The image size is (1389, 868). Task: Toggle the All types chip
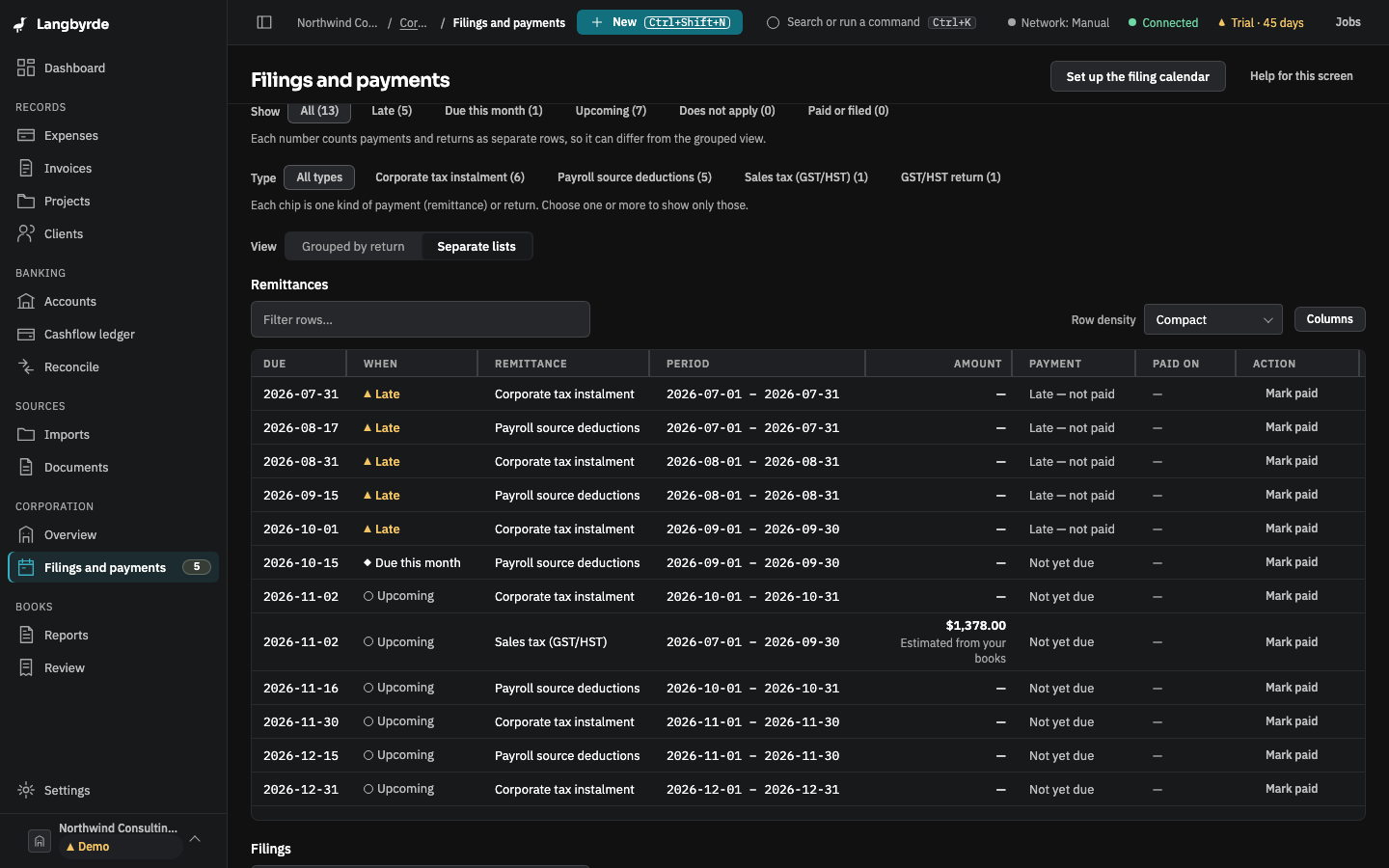319,177
